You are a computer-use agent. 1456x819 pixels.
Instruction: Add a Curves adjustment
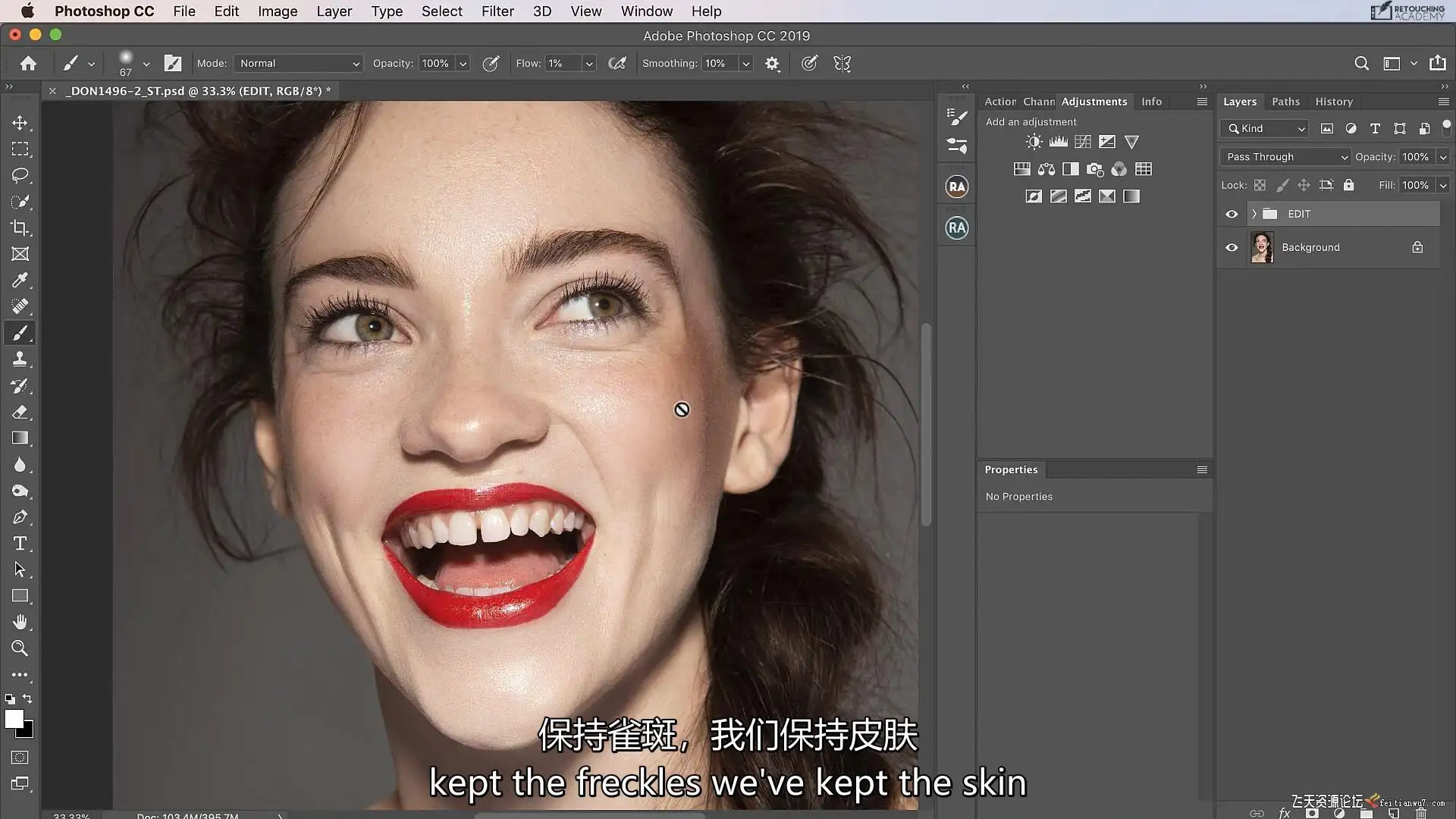pos(1082,142)
